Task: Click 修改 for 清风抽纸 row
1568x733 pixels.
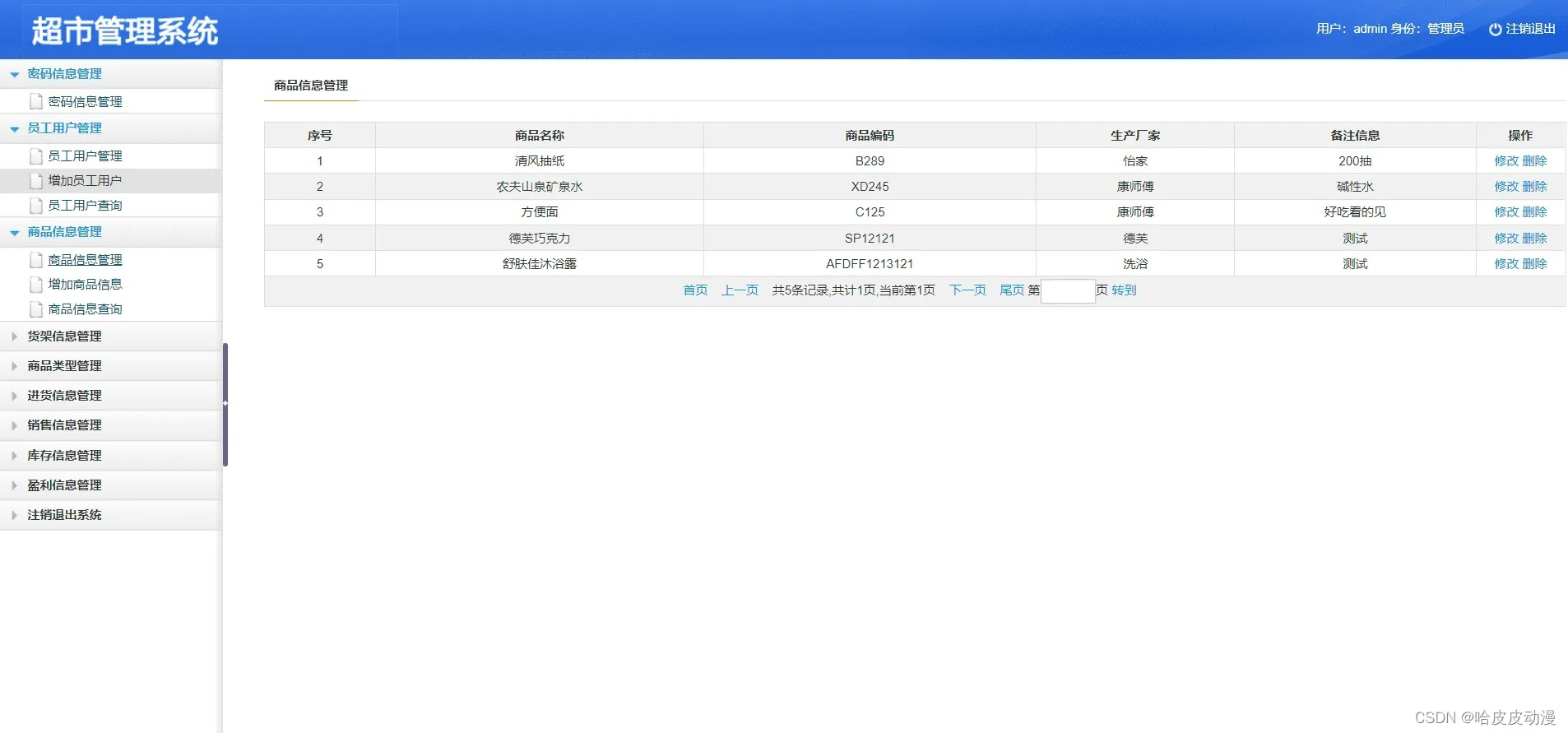Action: click(1506, 160)
